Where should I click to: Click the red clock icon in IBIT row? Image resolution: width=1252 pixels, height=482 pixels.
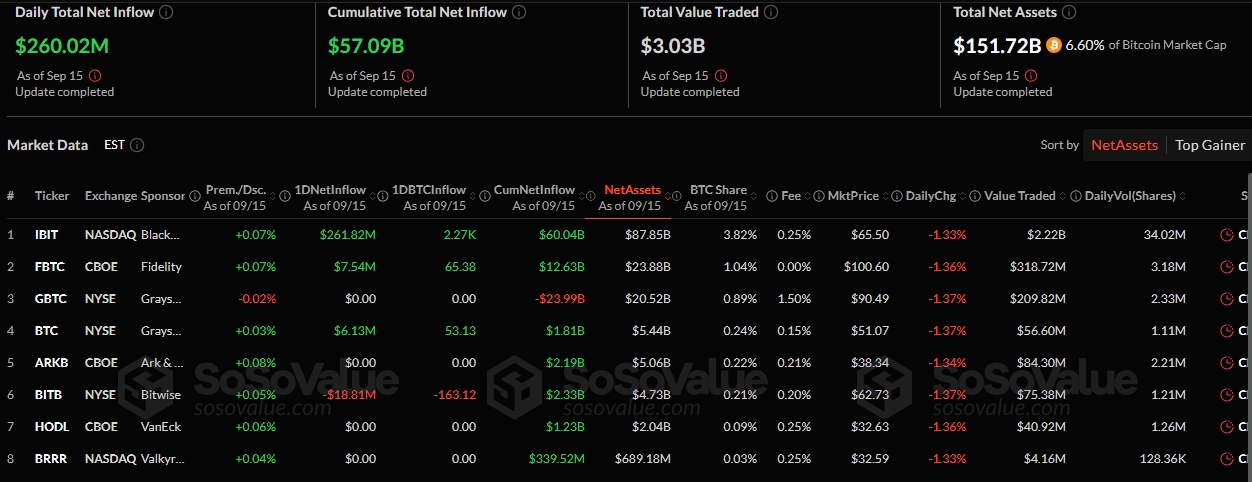click(x=1227, y=235)
